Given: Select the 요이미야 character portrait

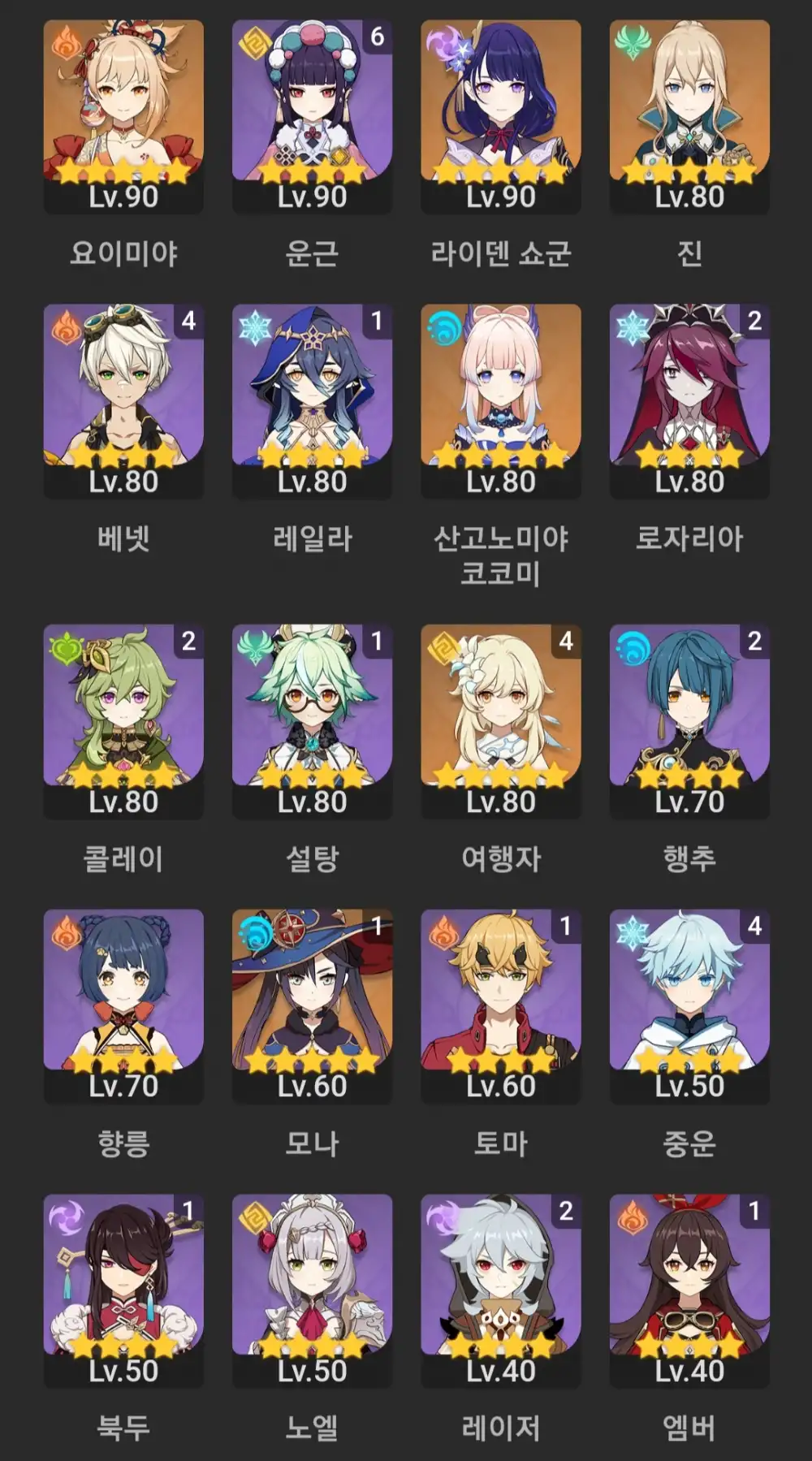Looking at the screenshot, I should pos(123,100).
